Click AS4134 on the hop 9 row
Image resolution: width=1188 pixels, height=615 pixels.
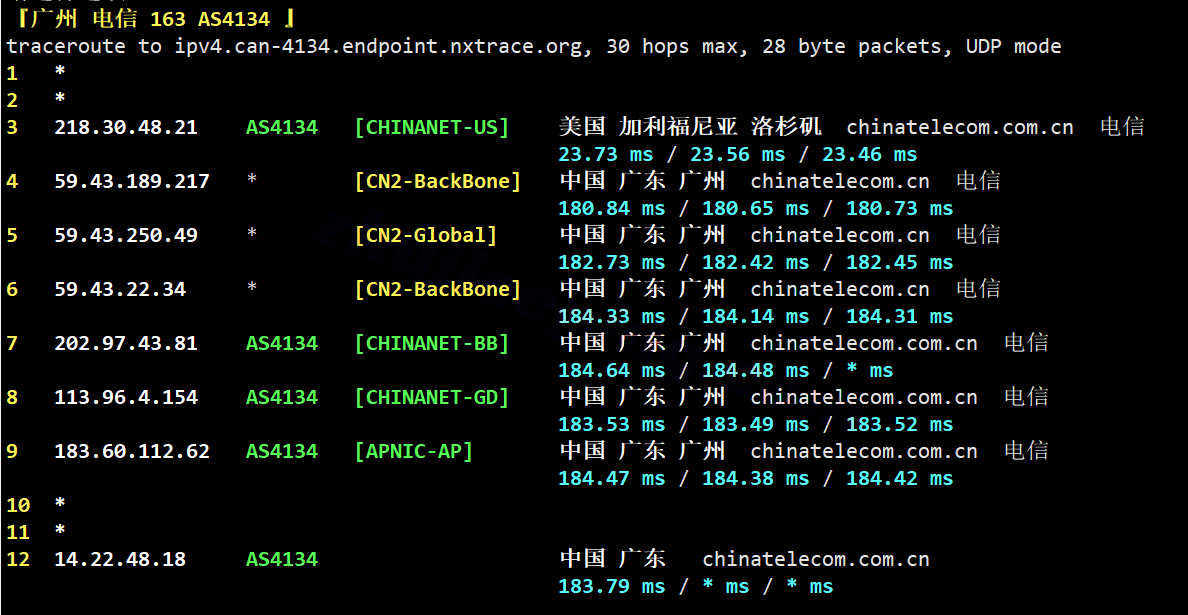coord(282,452)
